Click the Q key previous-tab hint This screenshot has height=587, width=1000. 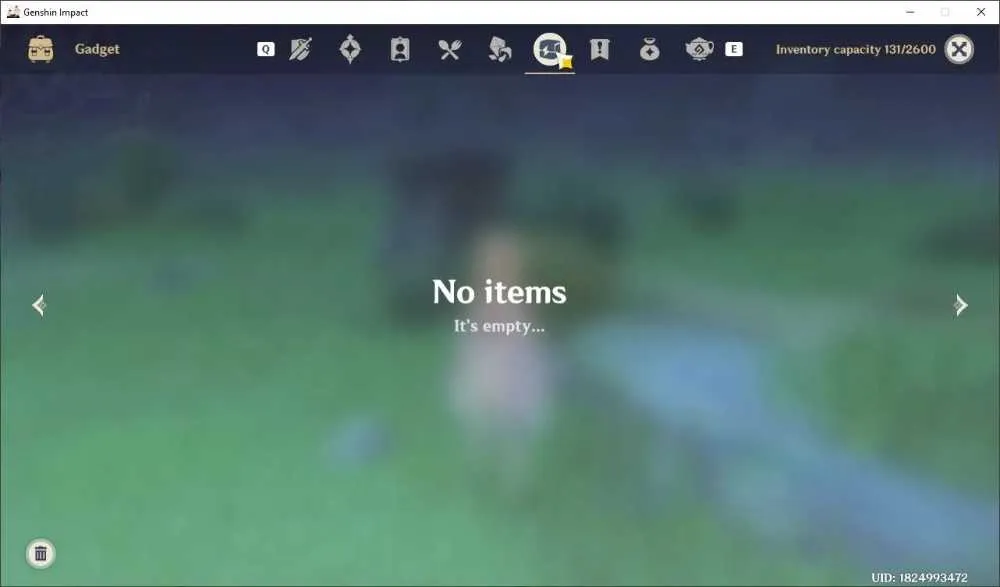(x=266, y=49)
